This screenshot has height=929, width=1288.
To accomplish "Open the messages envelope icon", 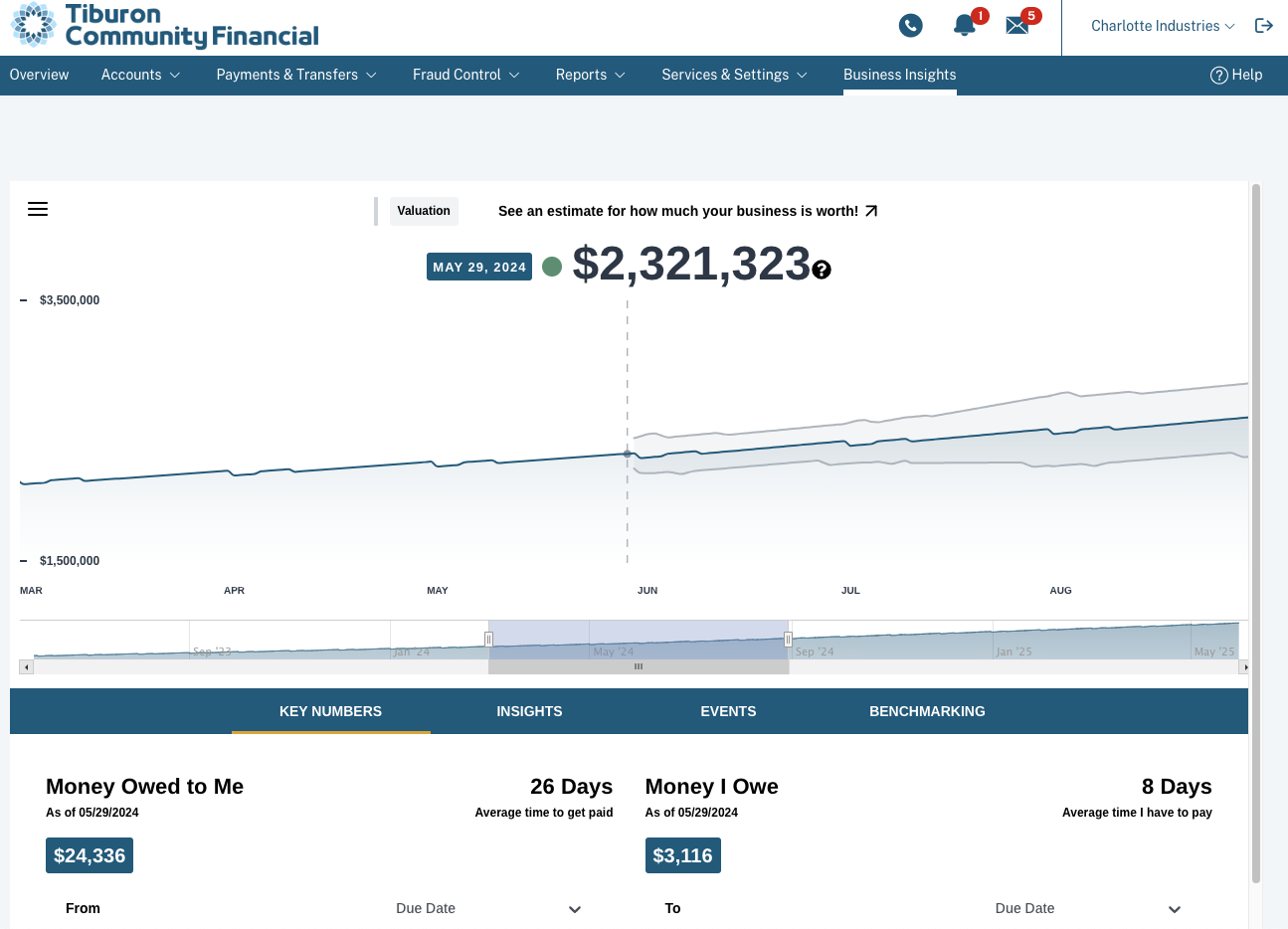I will (x=1016, y=26).
